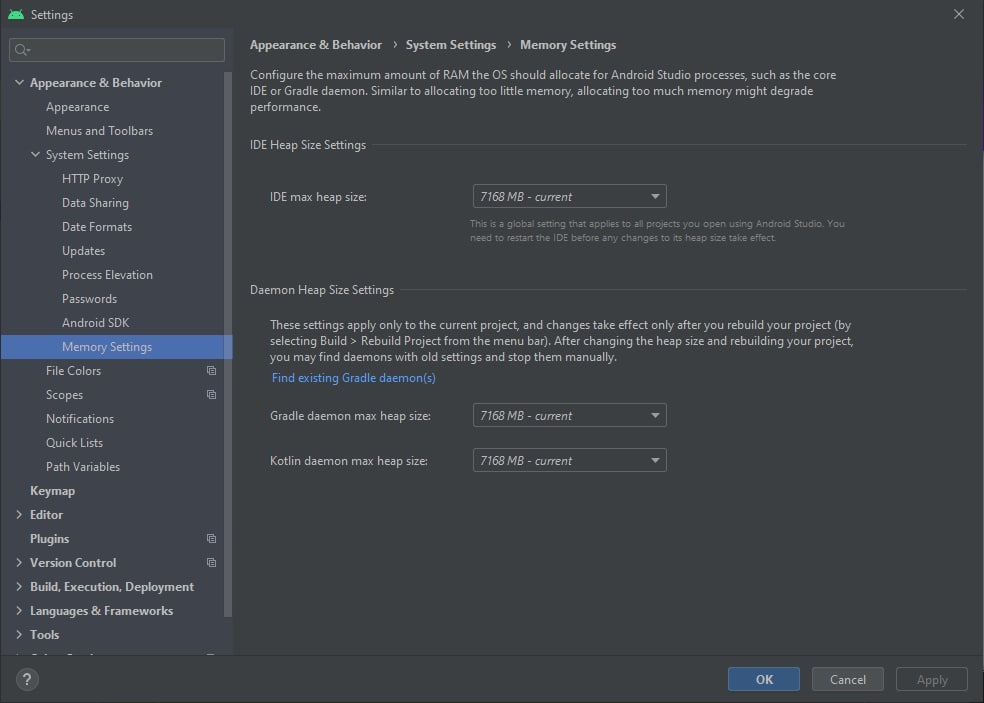Open Gradle daemon max heap size dropdown

(569, 416)
